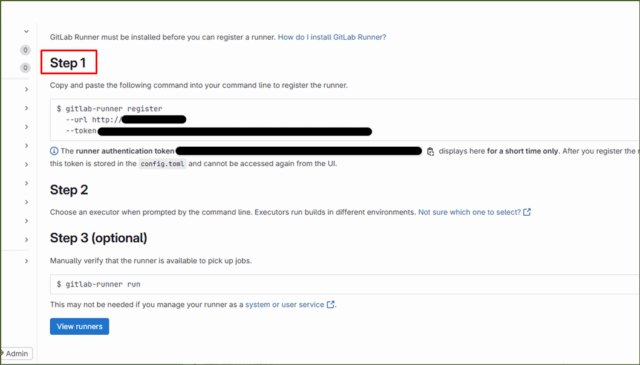Click the $ gitlab-runner run code block
Screen dimensions: 640x365
coord(344,284)
